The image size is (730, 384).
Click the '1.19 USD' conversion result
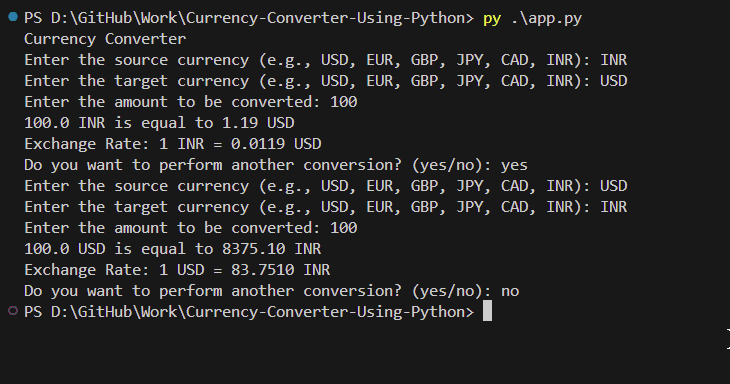258,123
